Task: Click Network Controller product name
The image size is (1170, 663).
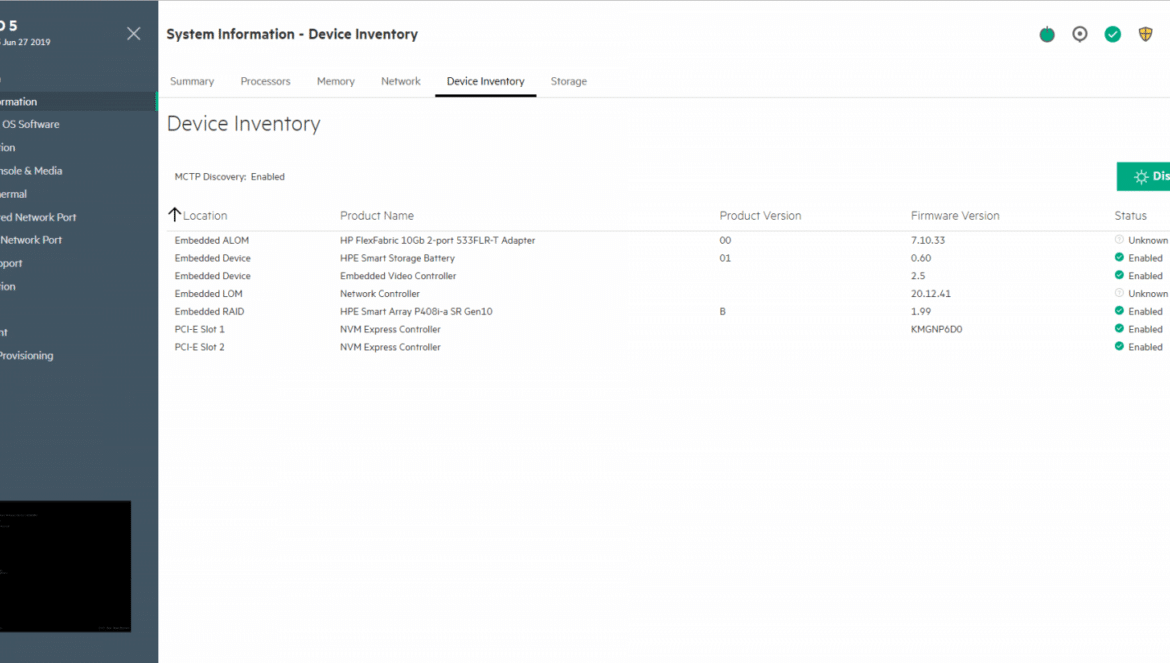Action: click(380, 294)
